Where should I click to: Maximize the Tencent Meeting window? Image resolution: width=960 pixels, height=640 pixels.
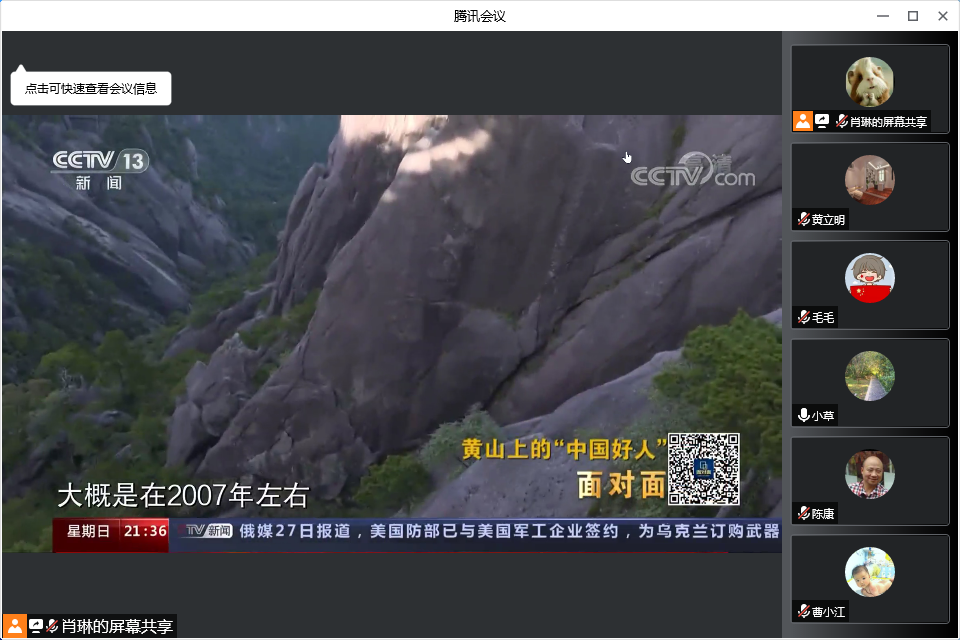point(912,16)
